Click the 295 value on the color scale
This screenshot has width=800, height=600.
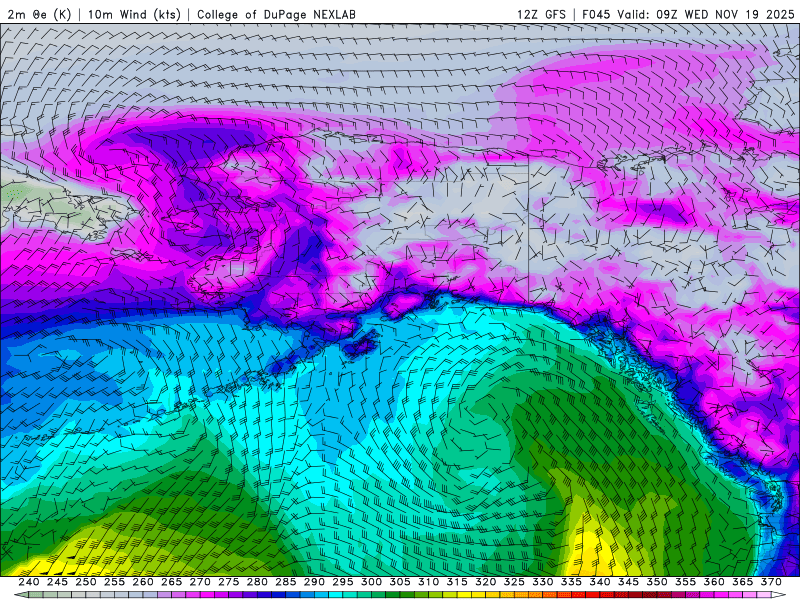[343, 582]
